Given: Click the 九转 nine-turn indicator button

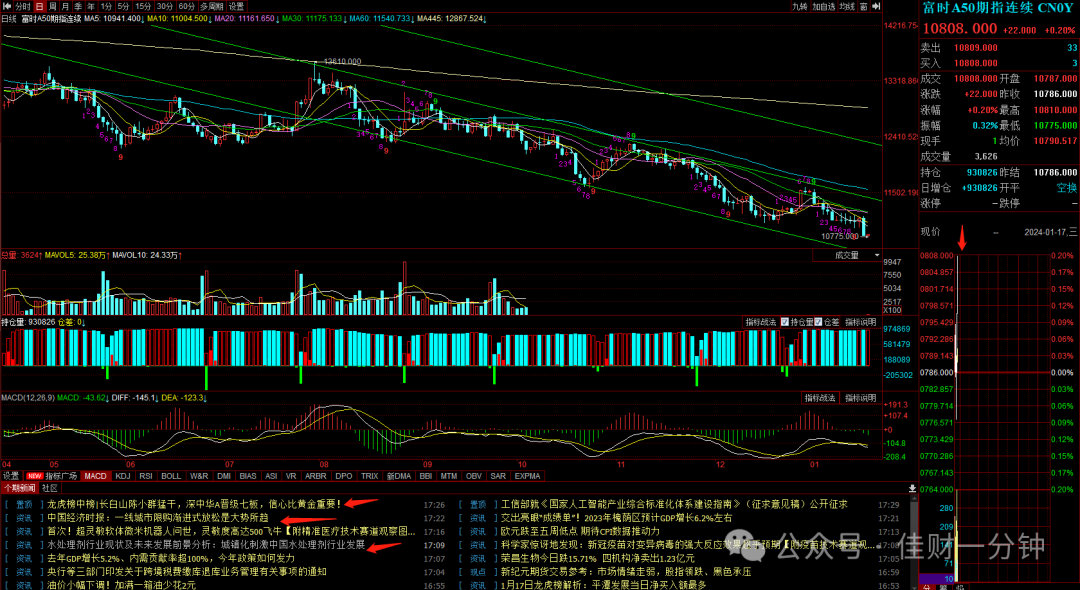Looking at the screenshot, I should pos(799,6).
